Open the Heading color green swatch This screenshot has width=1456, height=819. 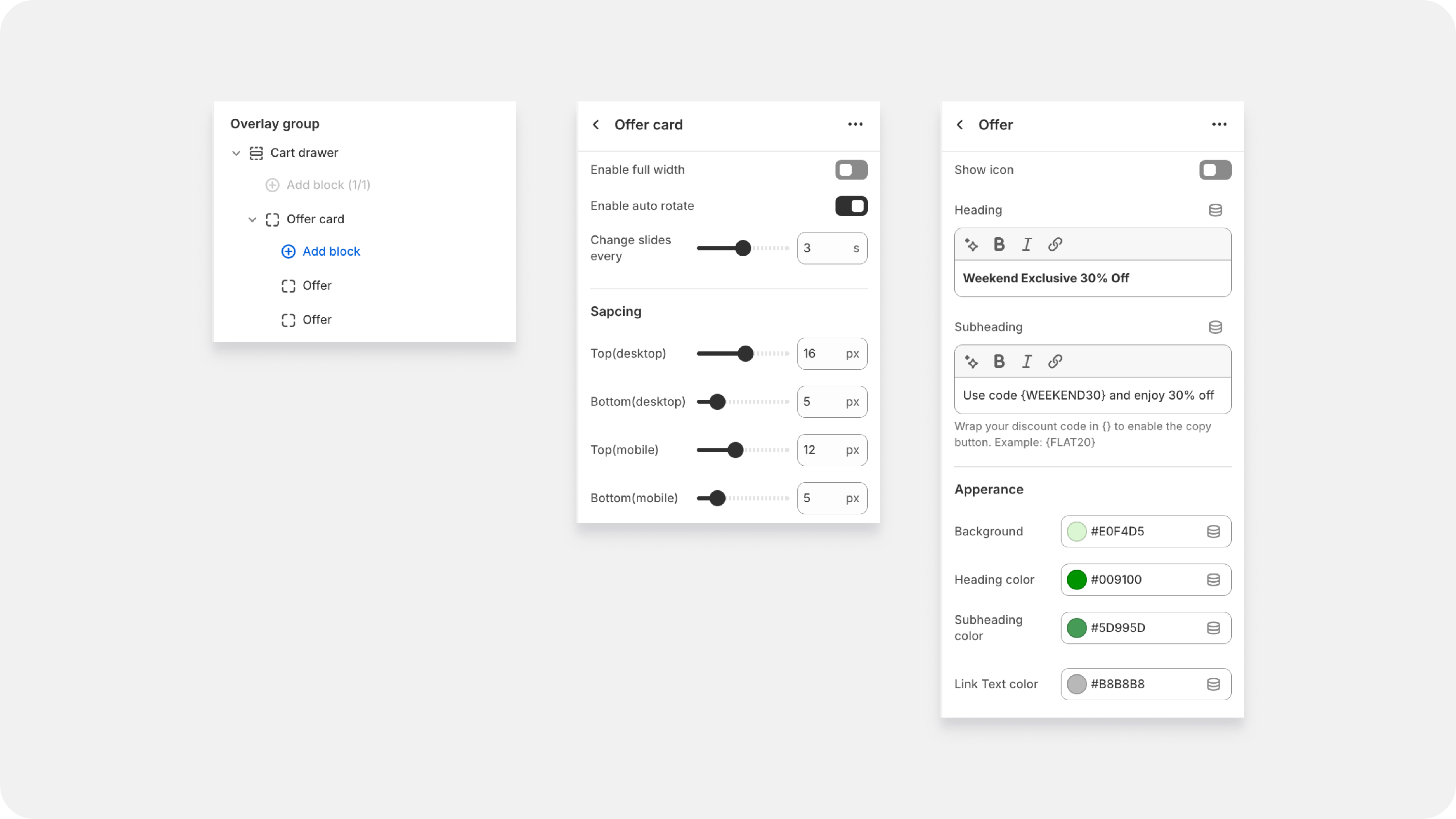tap(1076, 579)
